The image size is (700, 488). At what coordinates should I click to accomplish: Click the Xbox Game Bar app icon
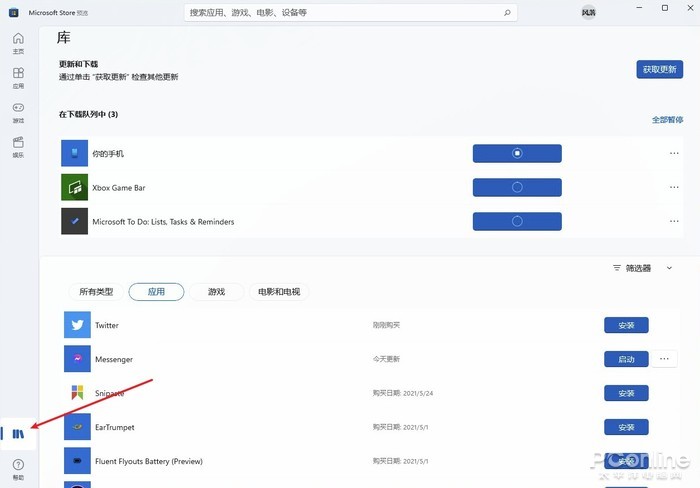tap(75, 187)
